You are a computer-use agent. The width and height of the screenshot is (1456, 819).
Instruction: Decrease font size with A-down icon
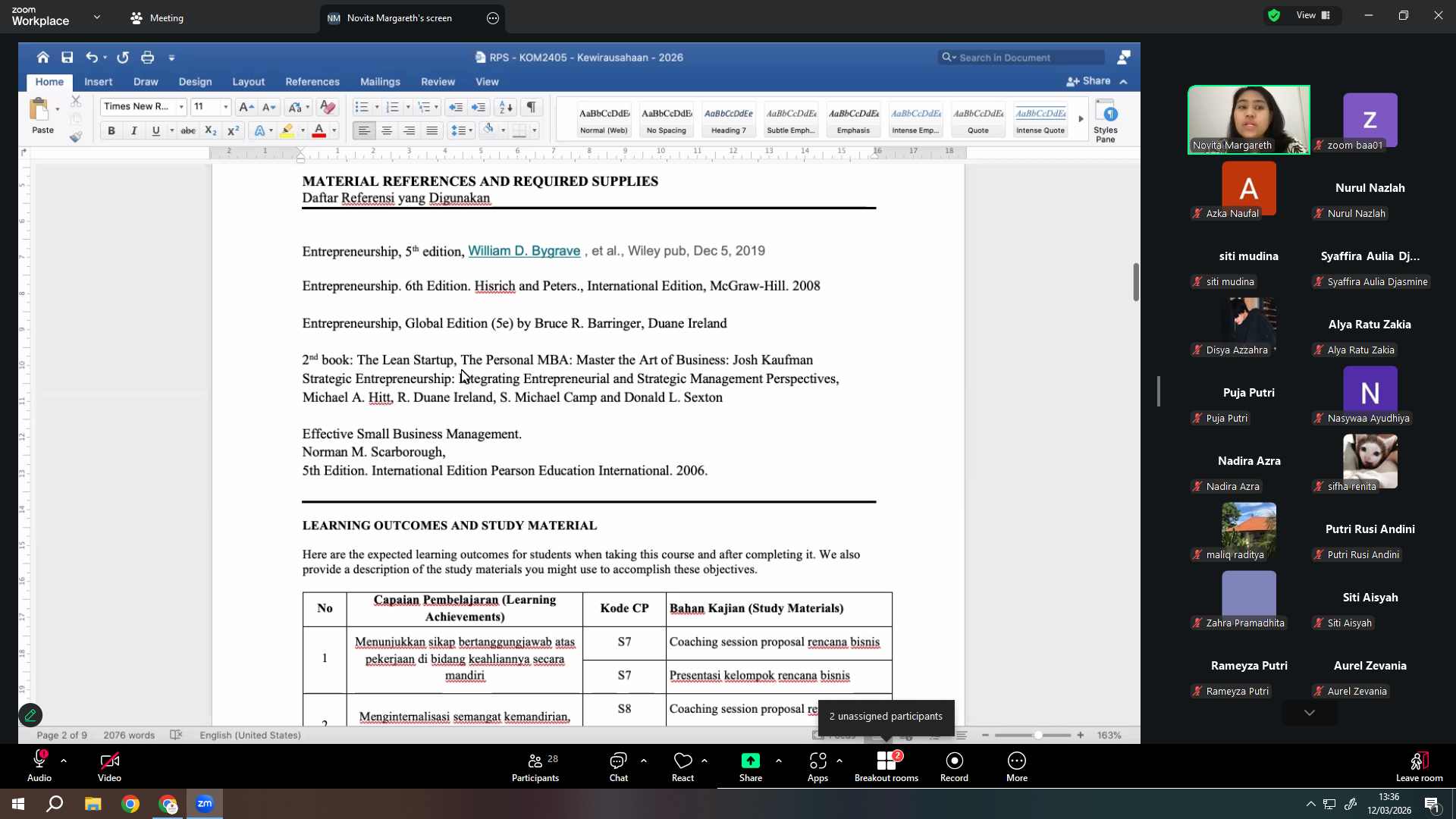[x=269, y=107]
